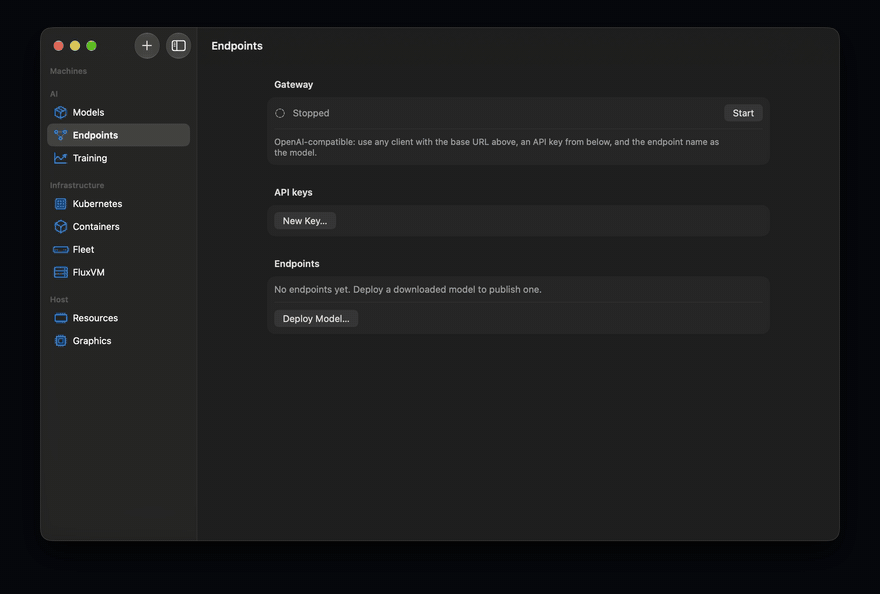This screenshot has height=594, width=880.
Task: Start the Gateway
Action: pos(742,113)
